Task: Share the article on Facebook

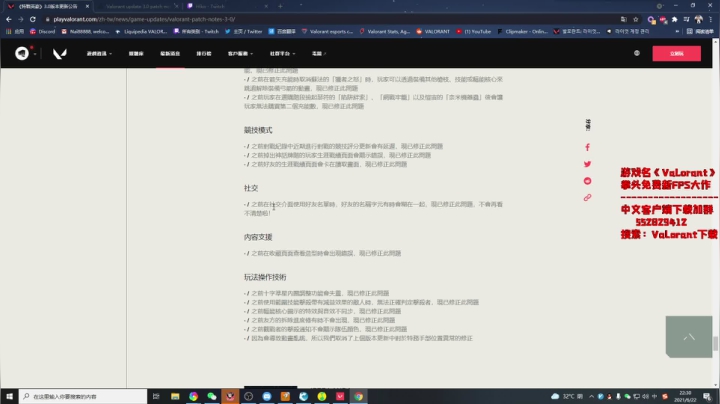Action: (587, 147)
